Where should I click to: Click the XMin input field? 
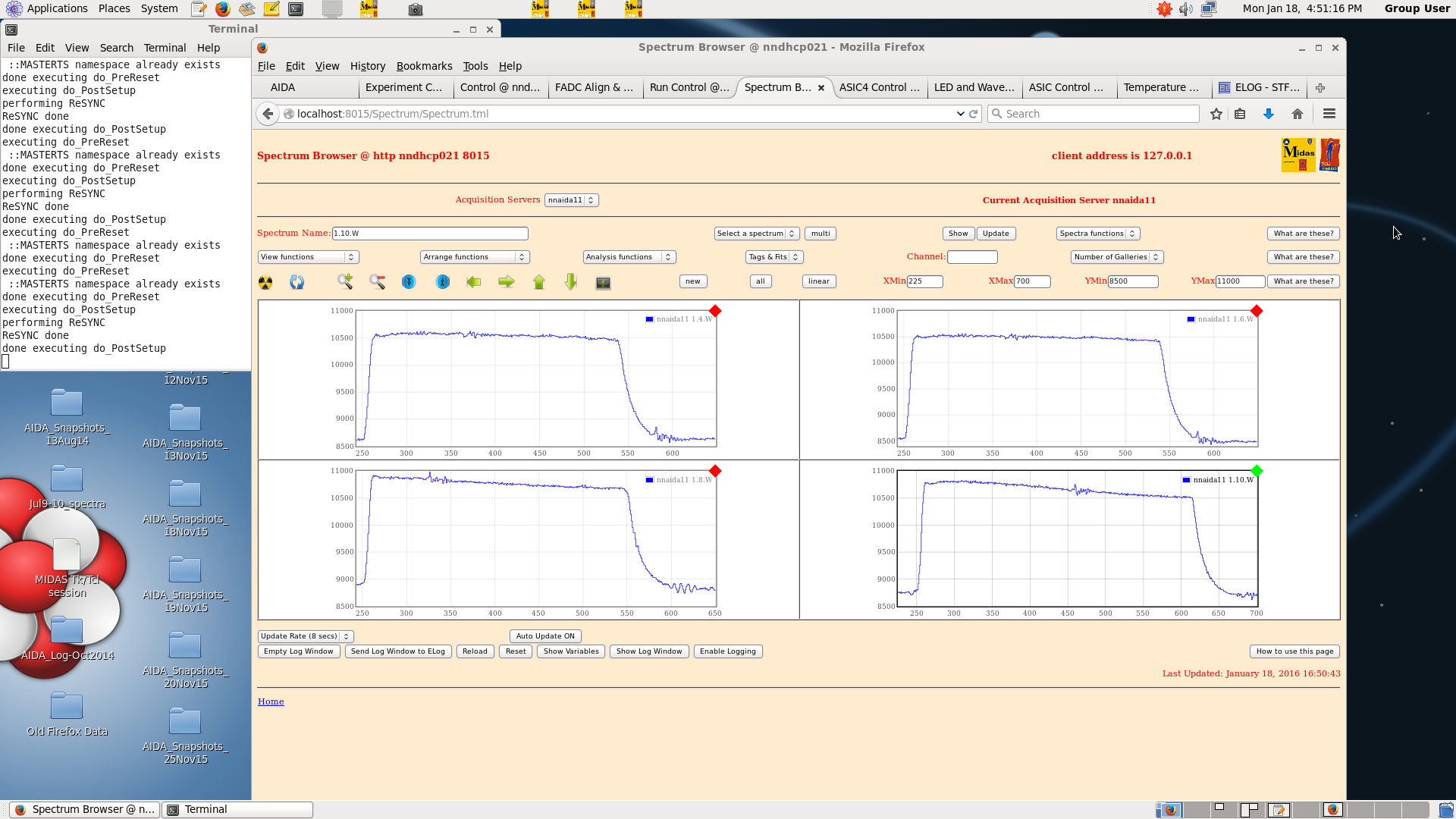pos(924,281)
